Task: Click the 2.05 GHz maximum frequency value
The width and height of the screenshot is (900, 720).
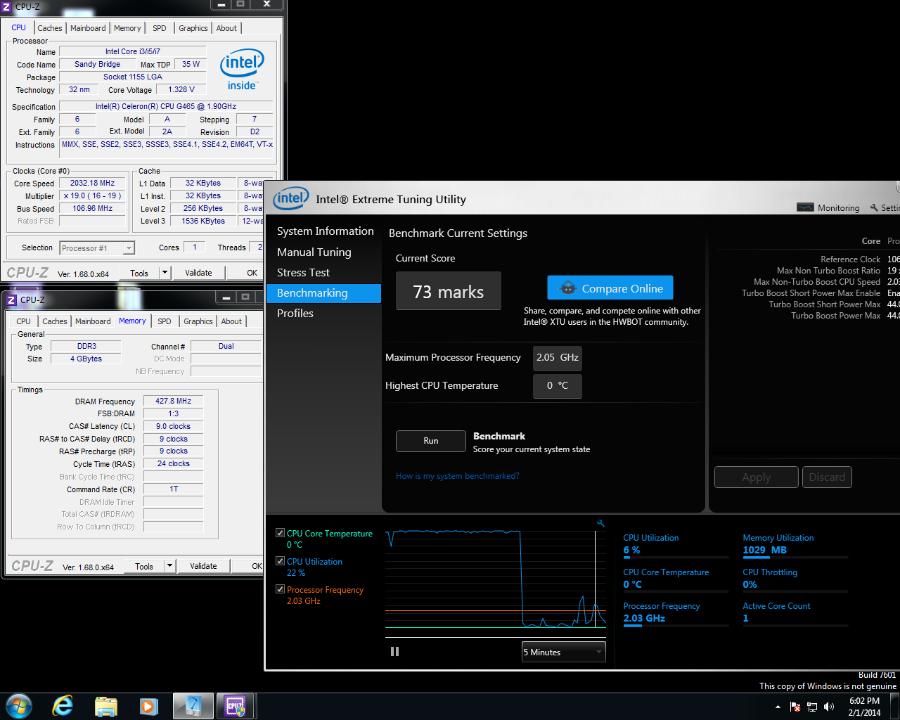Action: (x=557, y=357)
